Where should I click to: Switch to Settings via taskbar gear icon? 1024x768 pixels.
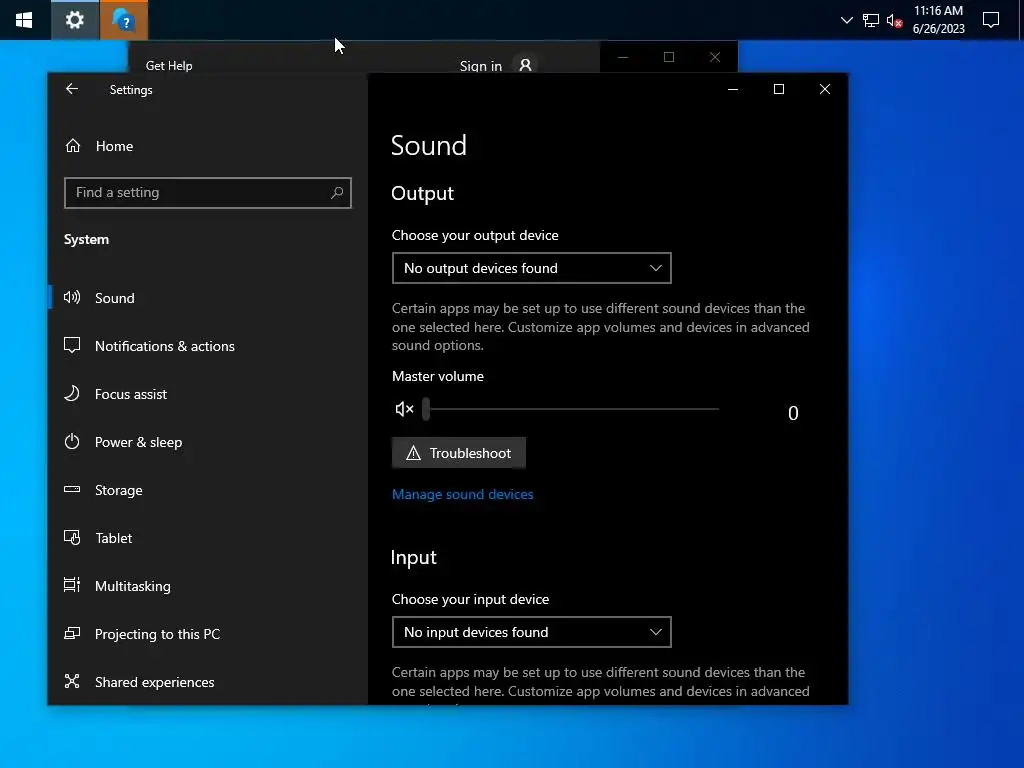(74, 20)
